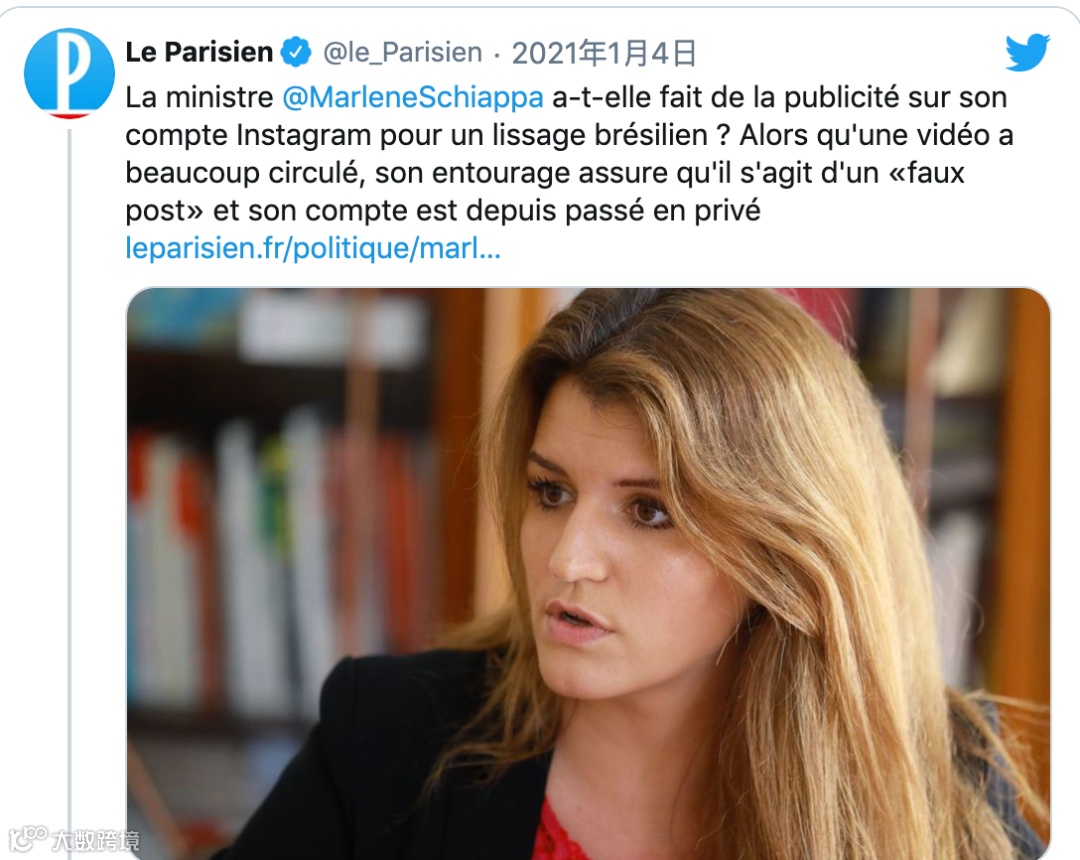Click the watermark logo icon at bottom-left

coord(28,838)
